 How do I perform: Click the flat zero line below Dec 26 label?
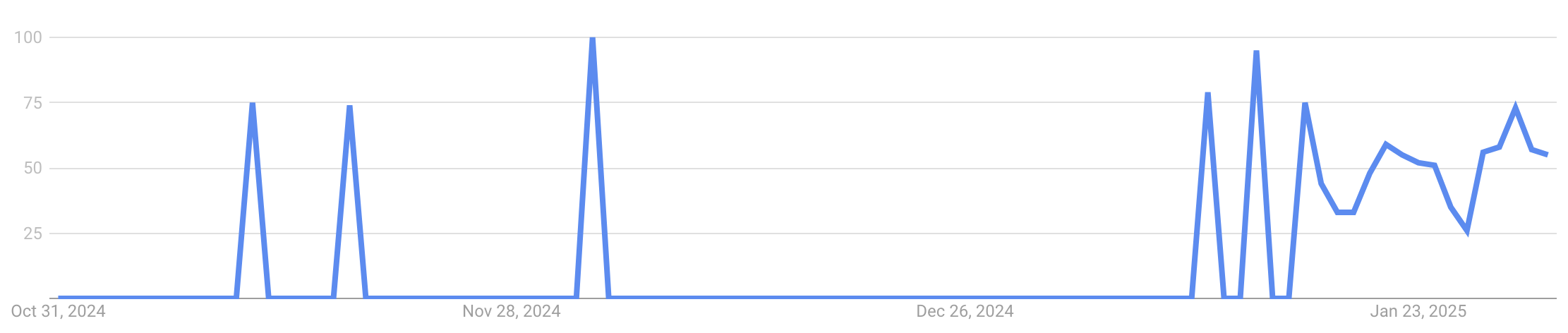tap(965, 298)
